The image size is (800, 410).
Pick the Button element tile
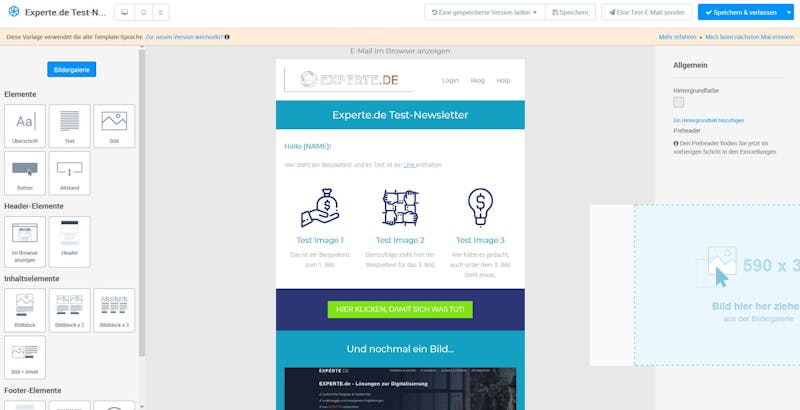(x=24, y=173)
